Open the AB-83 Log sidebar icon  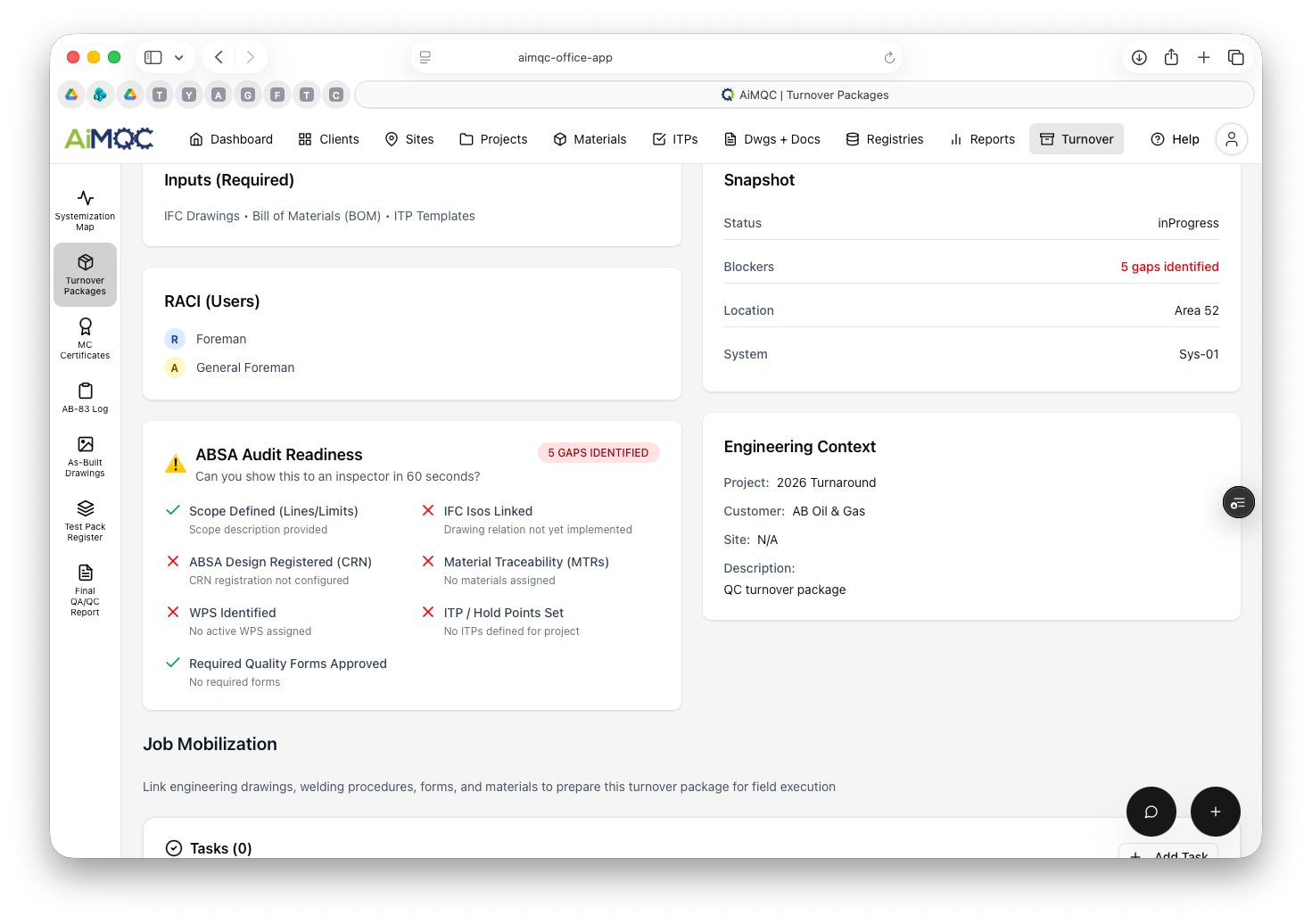click(x=85, y=396)
